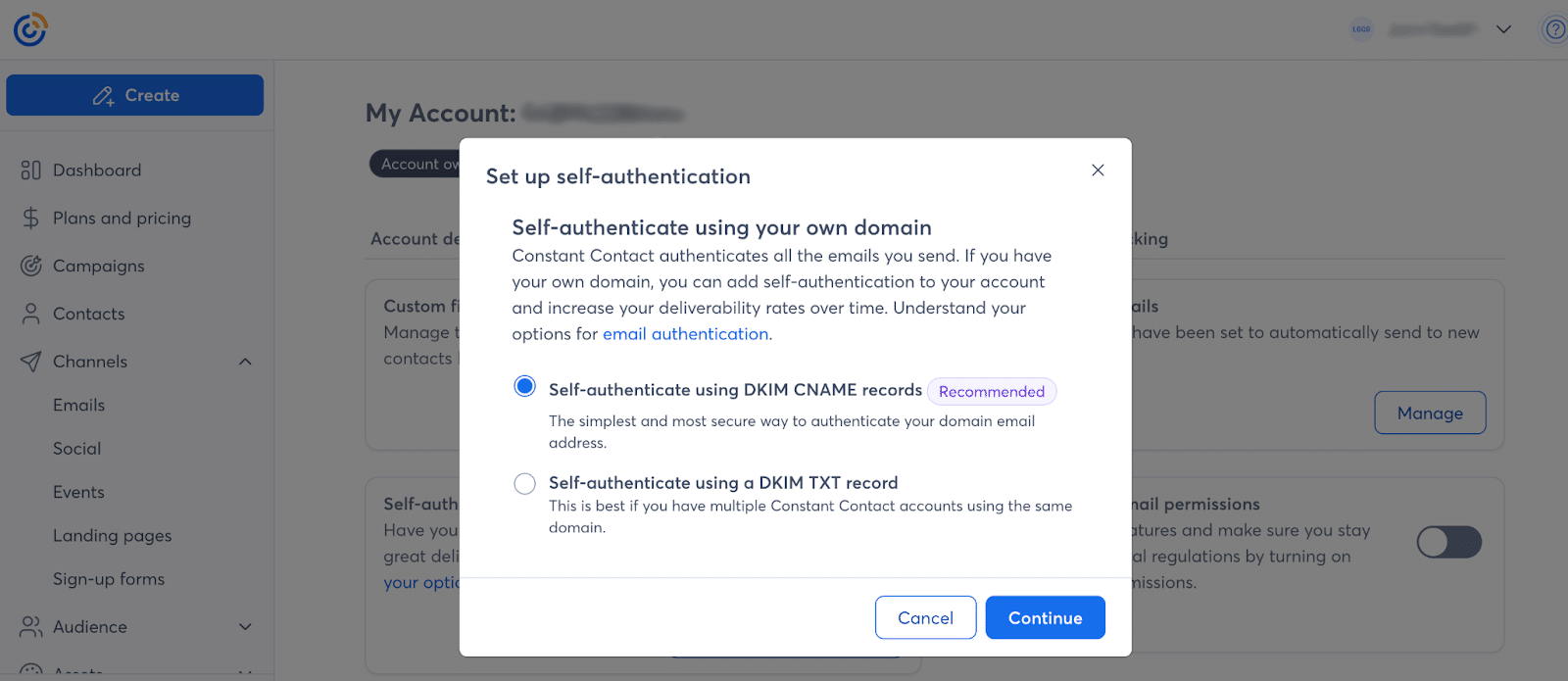
Task: Select the DKIM TXT record radio option
Action: point(525,483)
